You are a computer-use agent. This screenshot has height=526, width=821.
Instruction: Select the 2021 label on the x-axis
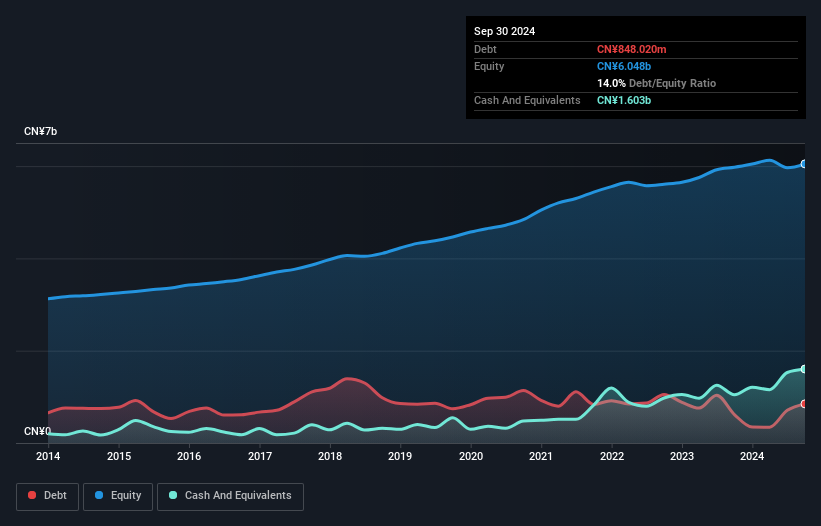click(541, 457)
